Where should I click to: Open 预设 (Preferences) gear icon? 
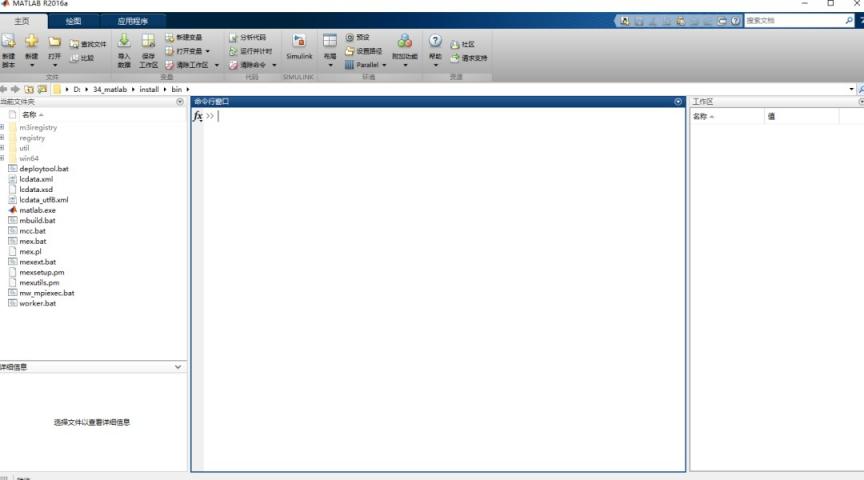coord(349,37)
